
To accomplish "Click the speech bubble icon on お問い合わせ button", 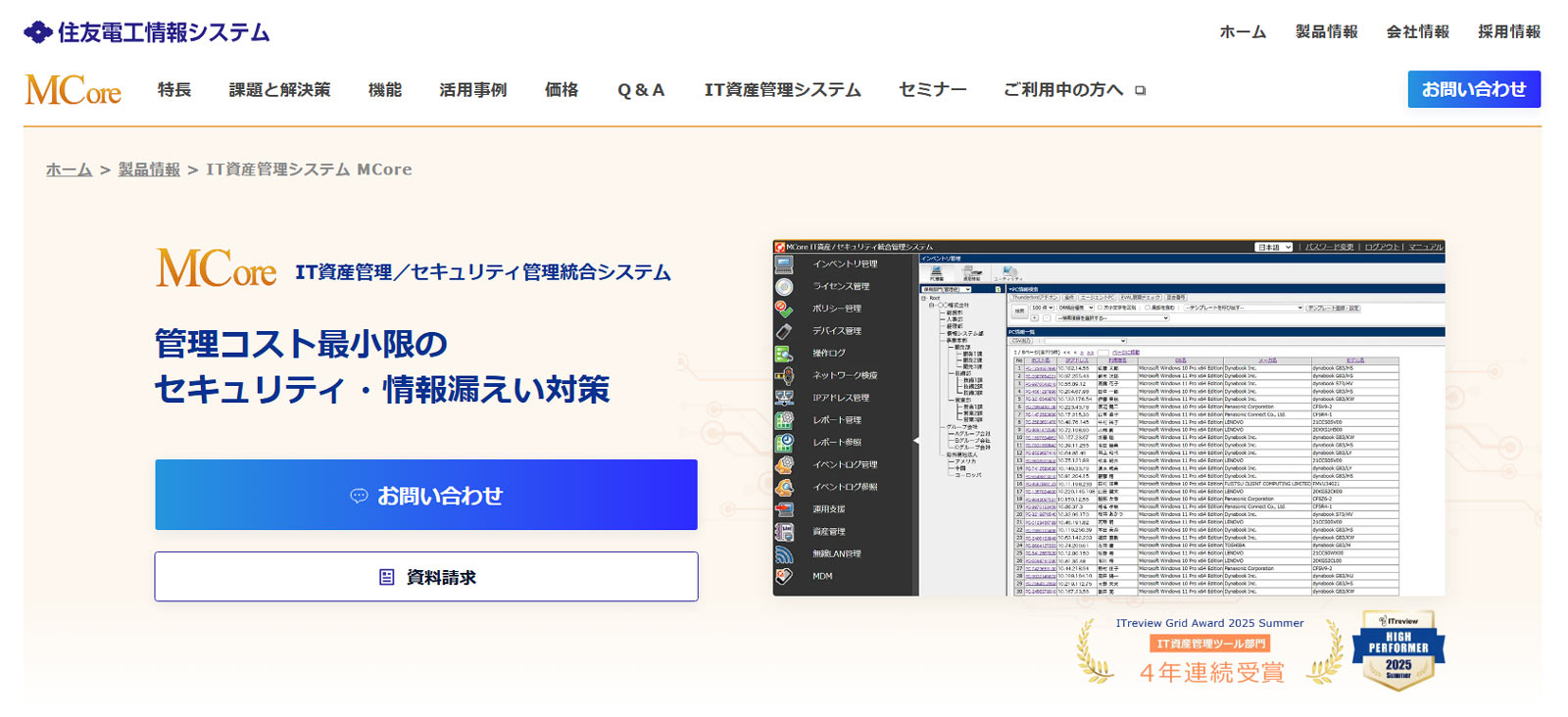I will (359, 496).
